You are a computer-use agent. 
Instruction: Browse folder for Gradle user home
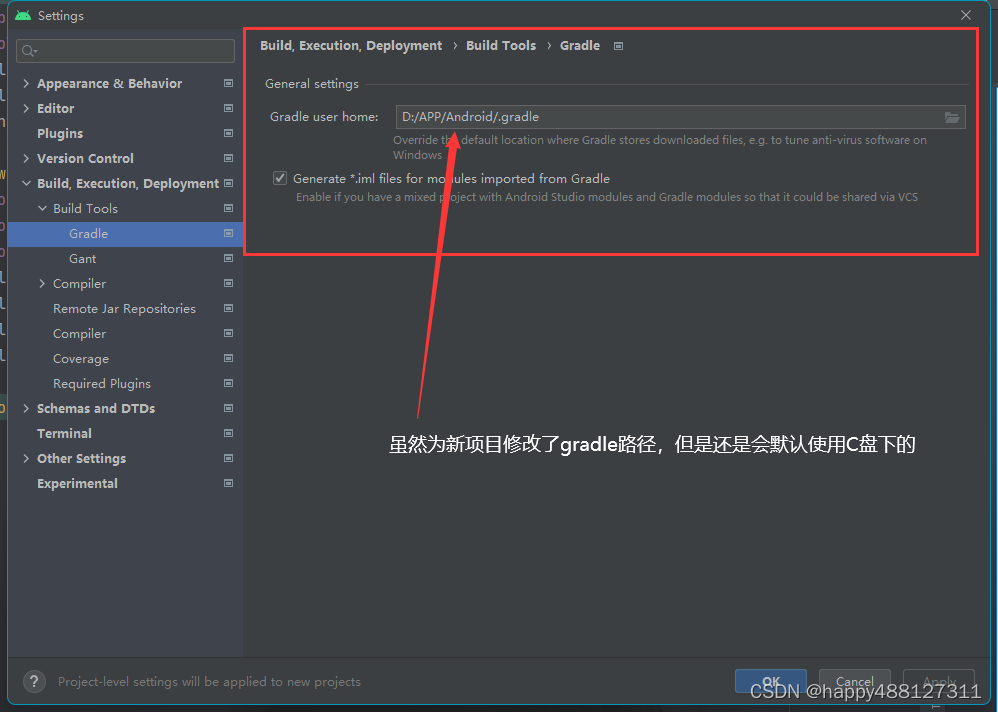pyautogui.click(x=952, y=117)
